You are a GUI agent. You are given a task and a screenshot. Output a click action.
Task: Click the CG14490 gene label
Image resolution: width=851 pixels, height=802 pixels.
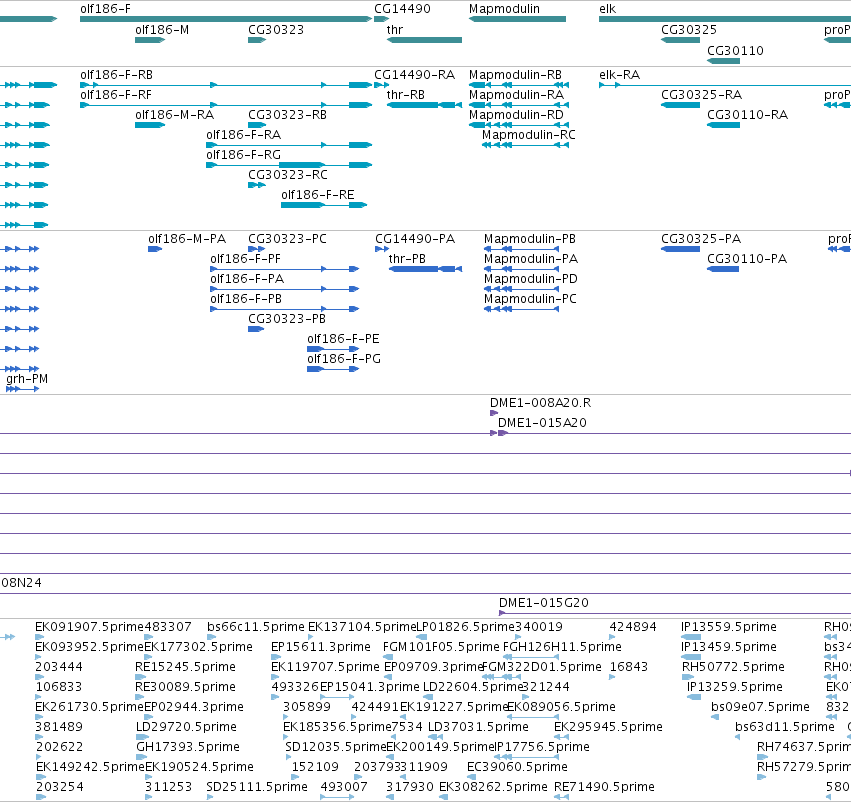402,9
